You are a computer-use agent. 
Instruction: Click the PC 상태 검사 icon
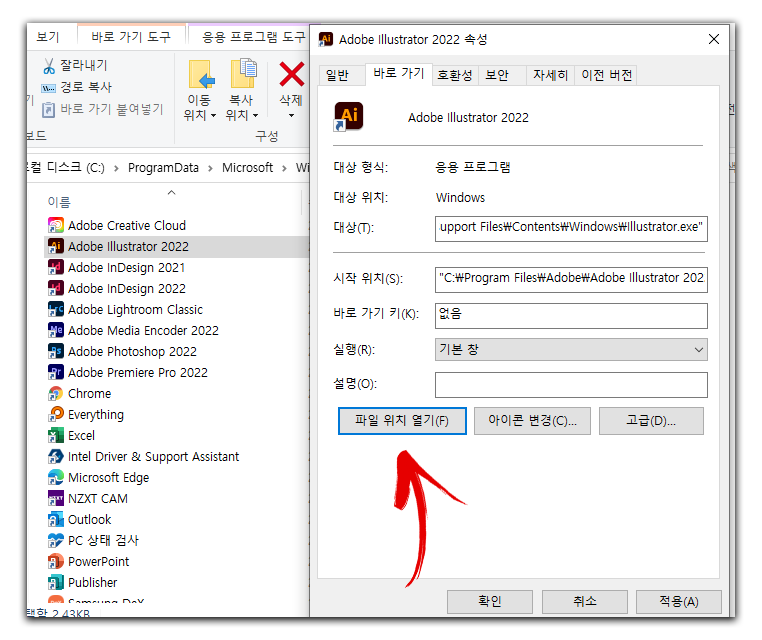pos(56,540)
